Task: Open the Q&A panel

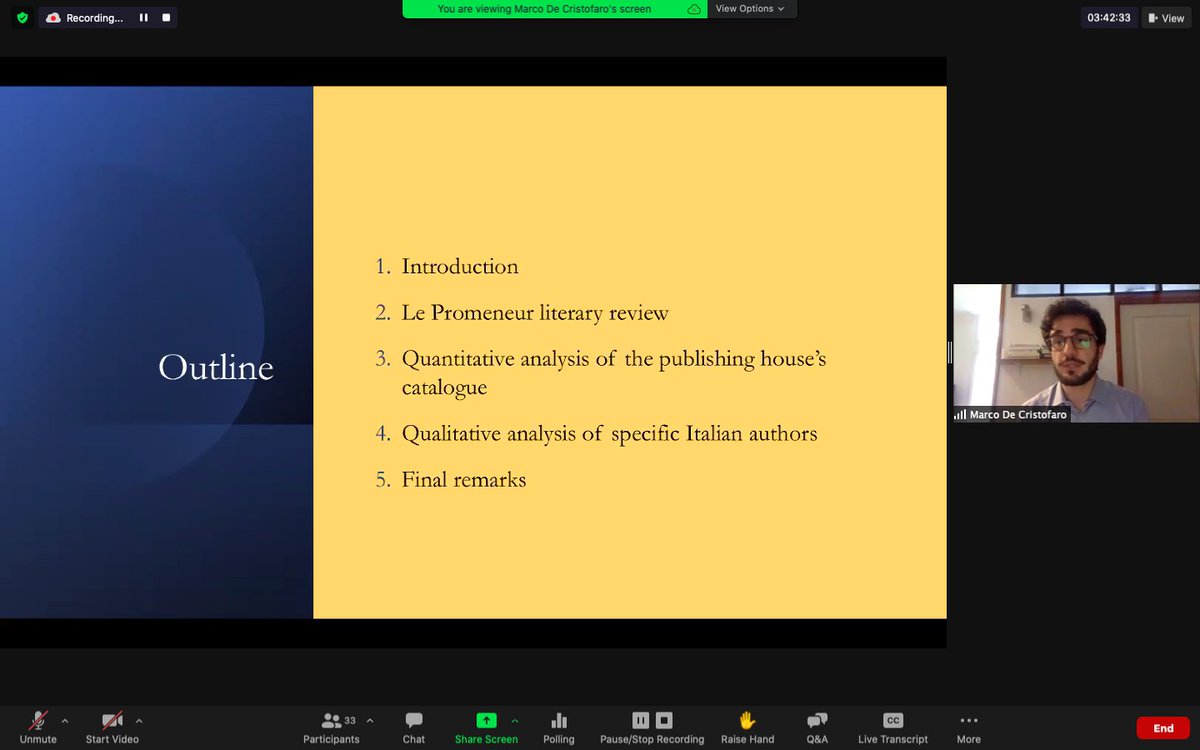Action: (817, 727)
